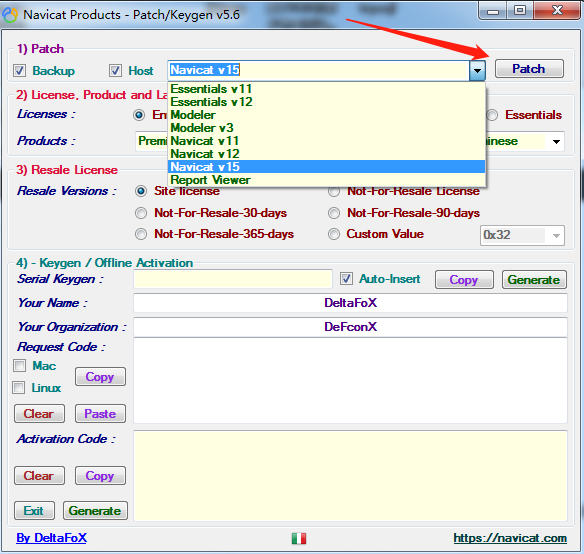This screenshot has height=554, width=584.
Task: Close the keygen window
Action: click(557, 11)
